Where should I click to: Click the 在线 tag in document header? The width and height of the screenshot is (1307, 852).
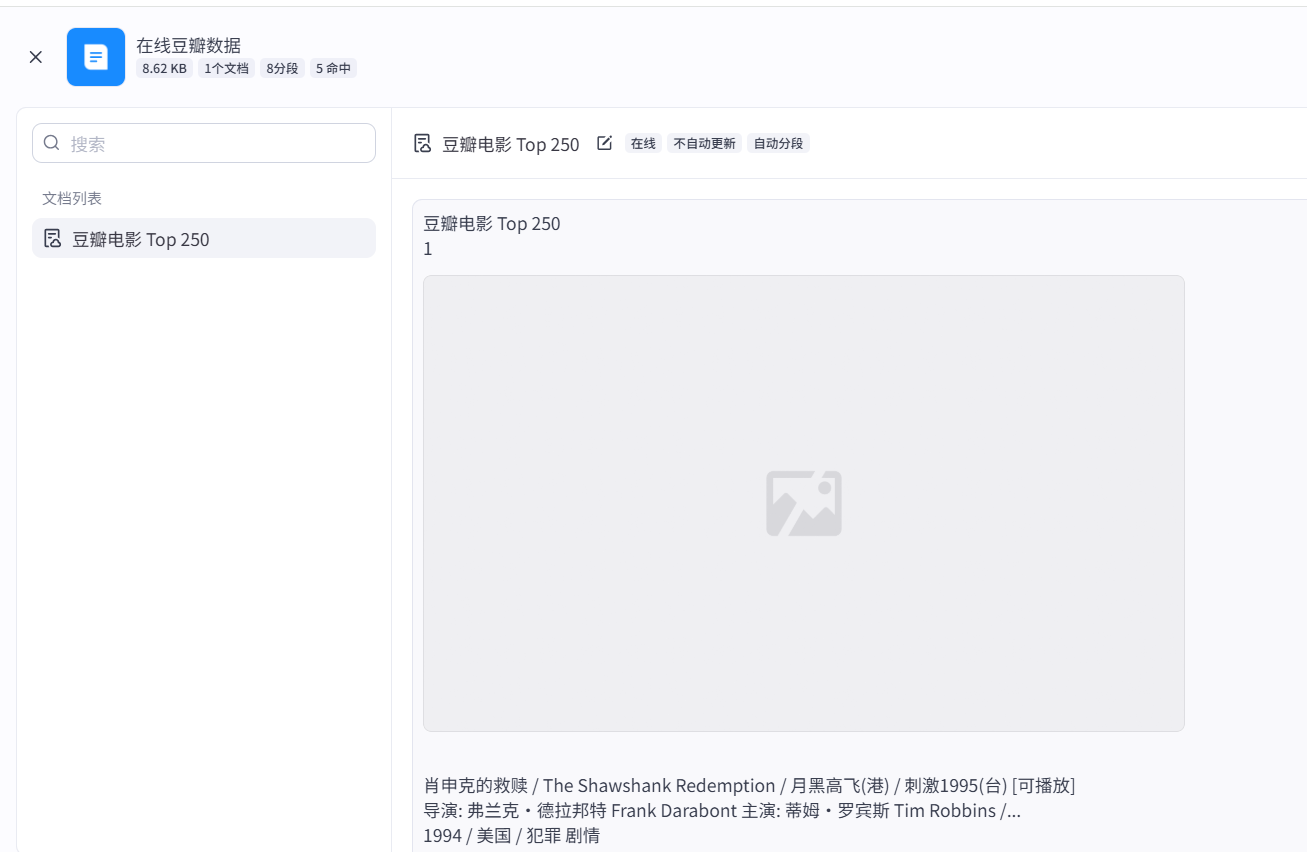coord(643,143)
